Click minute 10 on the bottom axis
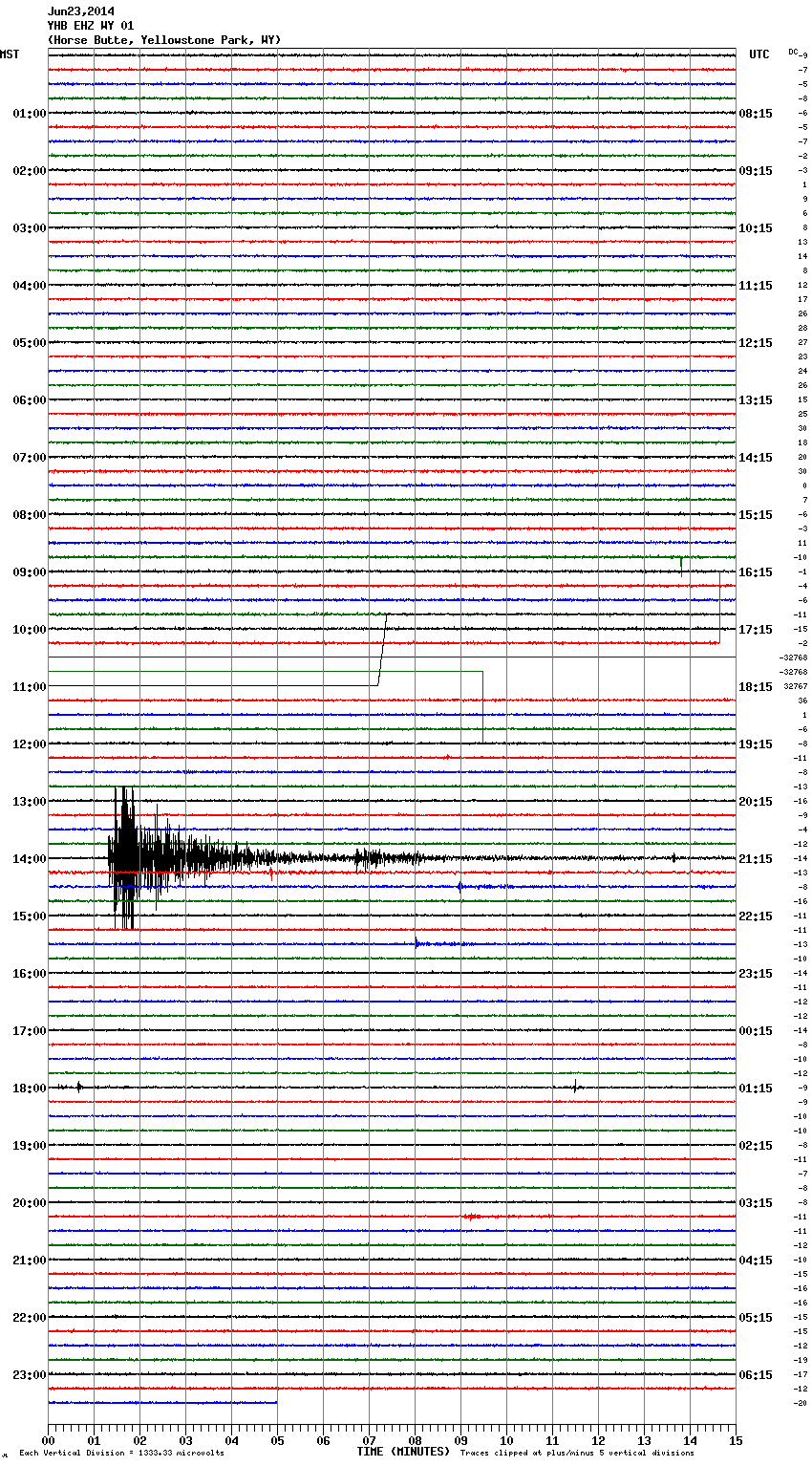Image resolution: width=812 pixels, height=1466 pixels. click(506, 1440)
